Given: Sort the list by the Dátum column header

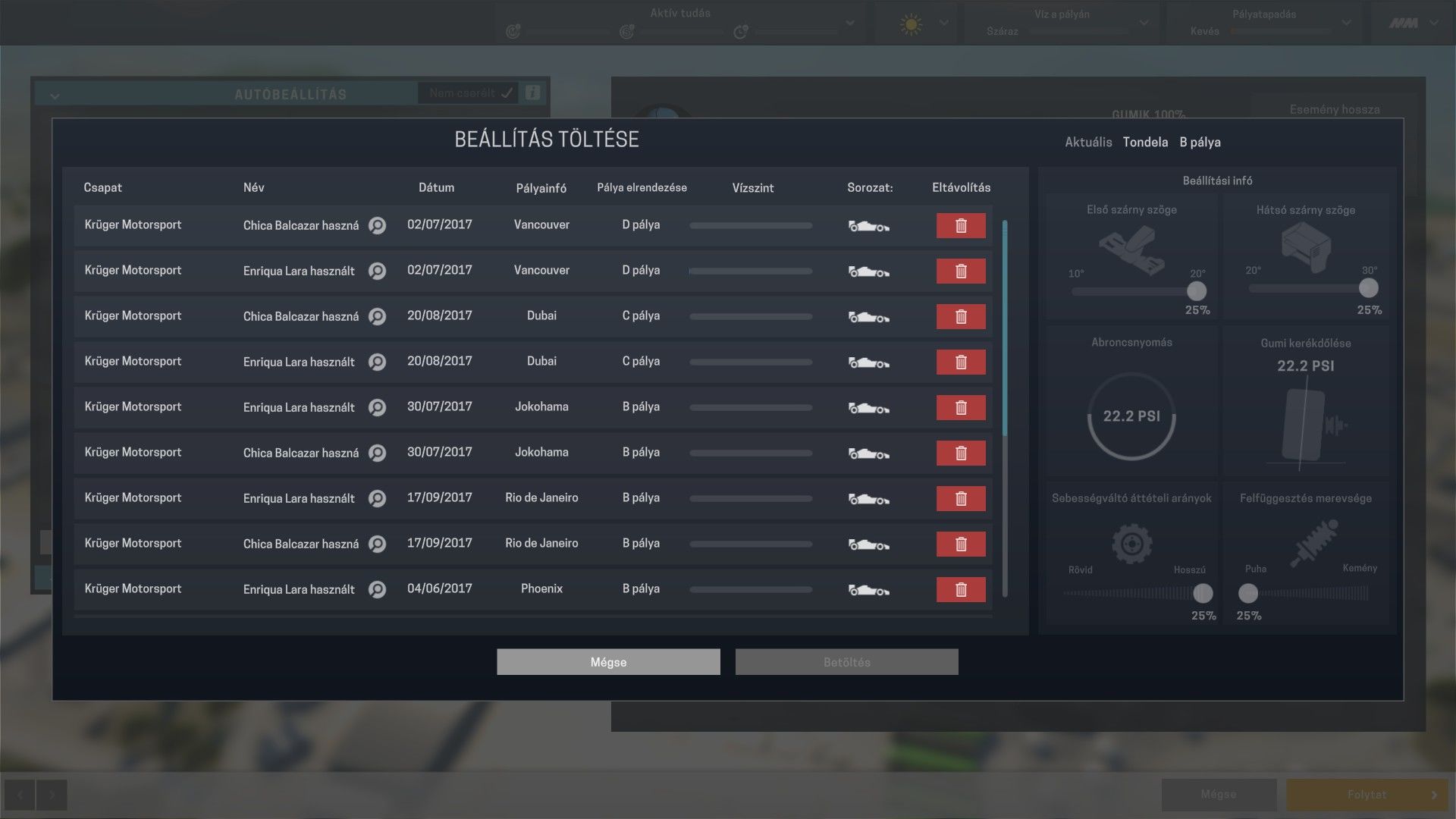Looking at the screenshot, I should click(436, 187).
